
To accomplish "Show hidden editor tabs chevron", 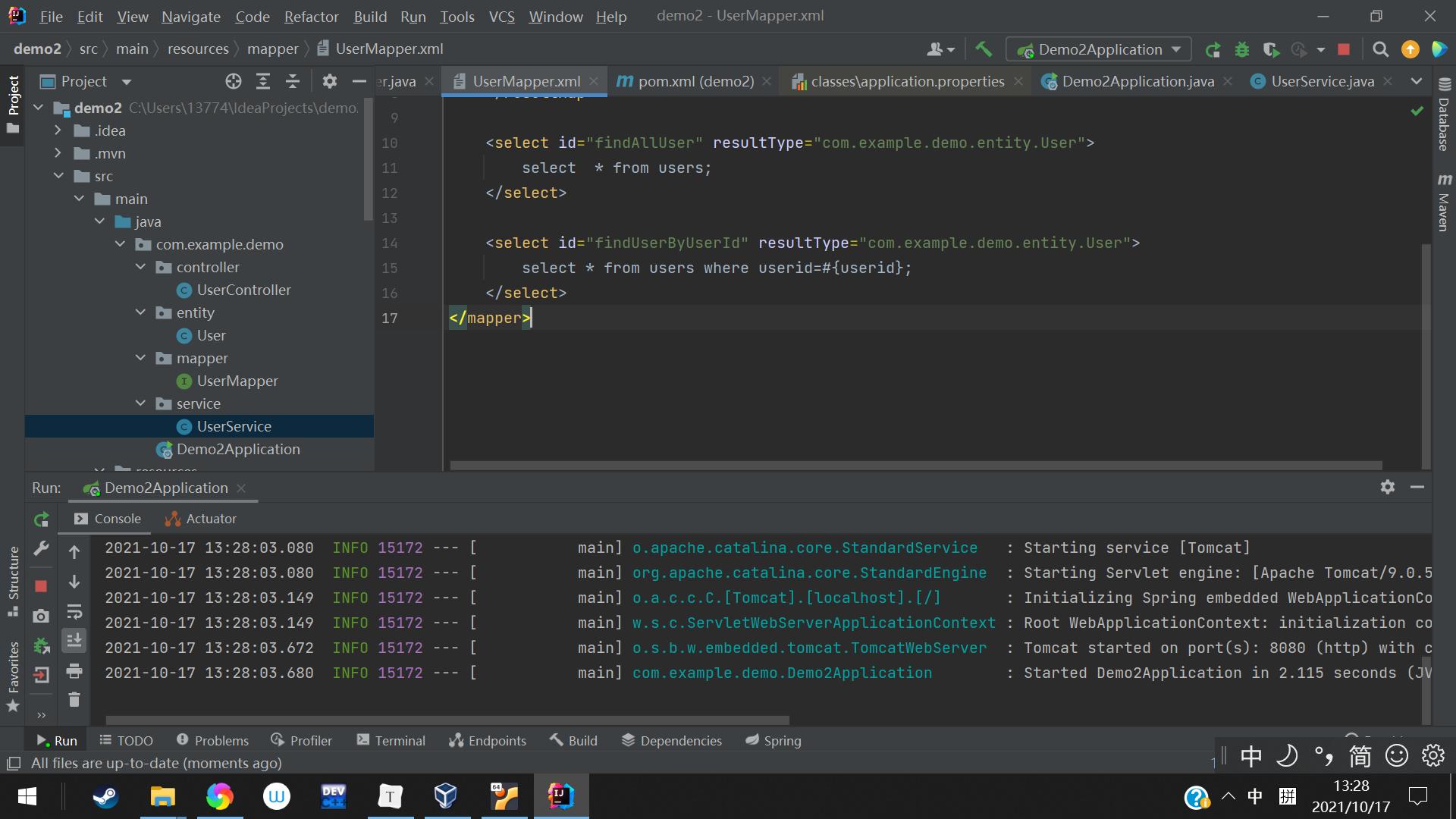I will click(x=1416, y=81).
